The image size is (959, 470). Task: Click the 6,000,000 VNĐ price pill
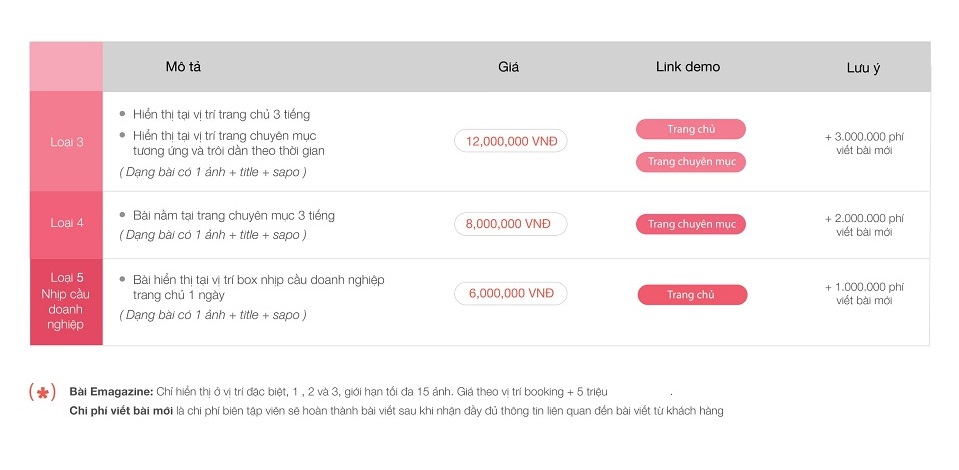tap(510, 294)
